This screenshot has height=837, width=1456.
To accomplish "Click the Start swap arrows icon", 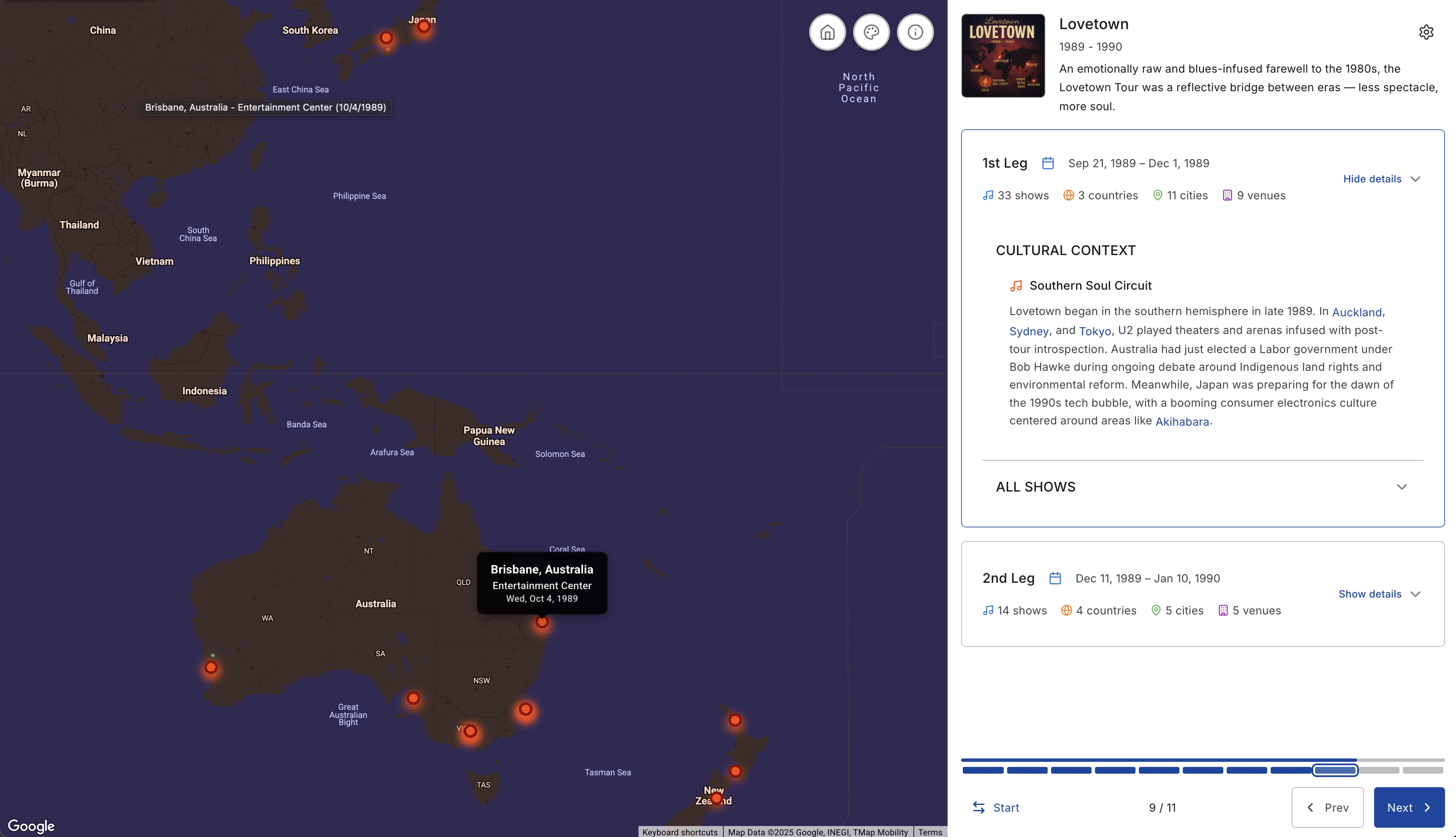I will point(978,807).
